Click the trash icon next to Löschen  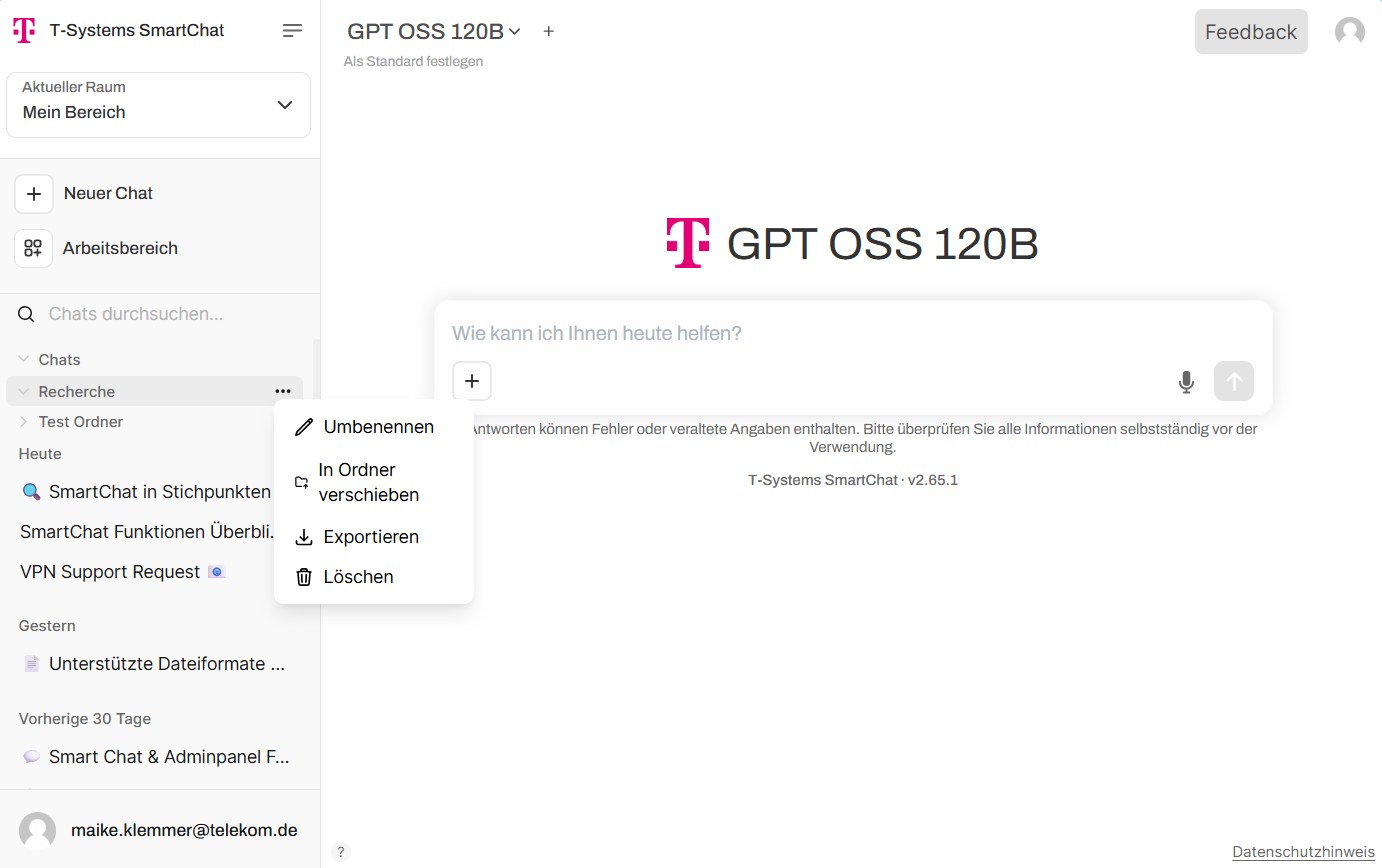tap(304, 577)
